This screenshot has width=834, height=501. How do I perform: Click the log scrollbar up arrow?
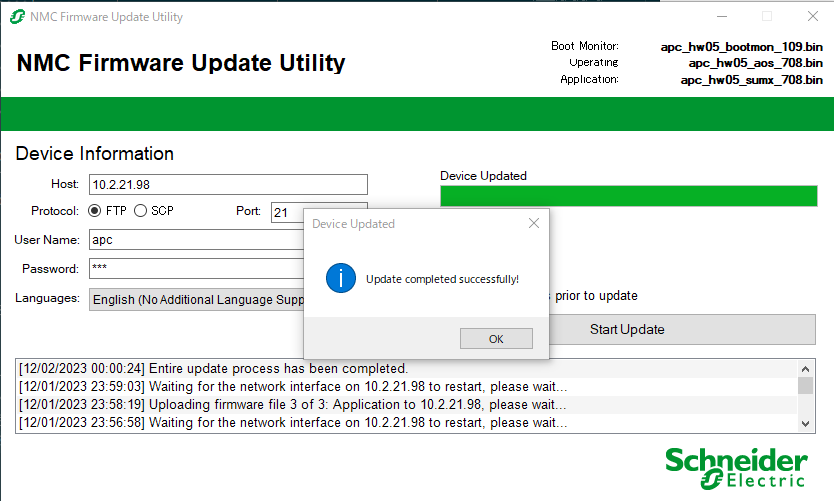805,369
